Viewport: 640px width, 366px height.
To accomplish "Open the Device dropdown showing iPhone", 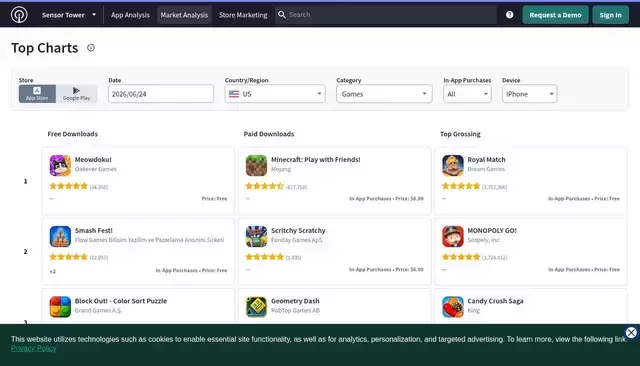I will 529,94.
